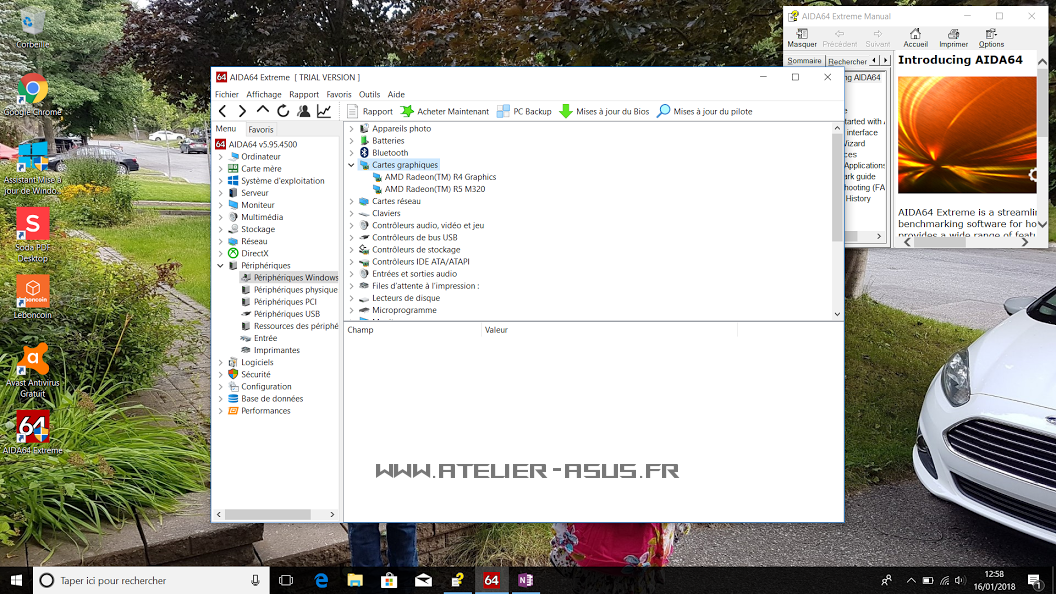Image resolution: width=1056 pixels, height=594 pixels.
Task: Expand the Cartes réseau node
Action: (351, 201)
